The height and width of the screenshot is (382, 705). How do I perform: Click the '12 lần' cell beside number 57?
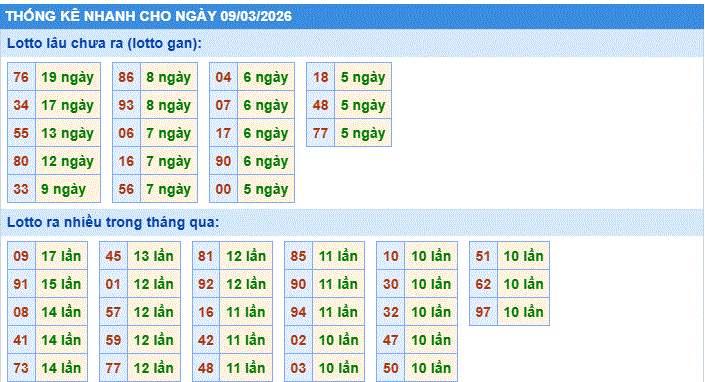[154, 312]
